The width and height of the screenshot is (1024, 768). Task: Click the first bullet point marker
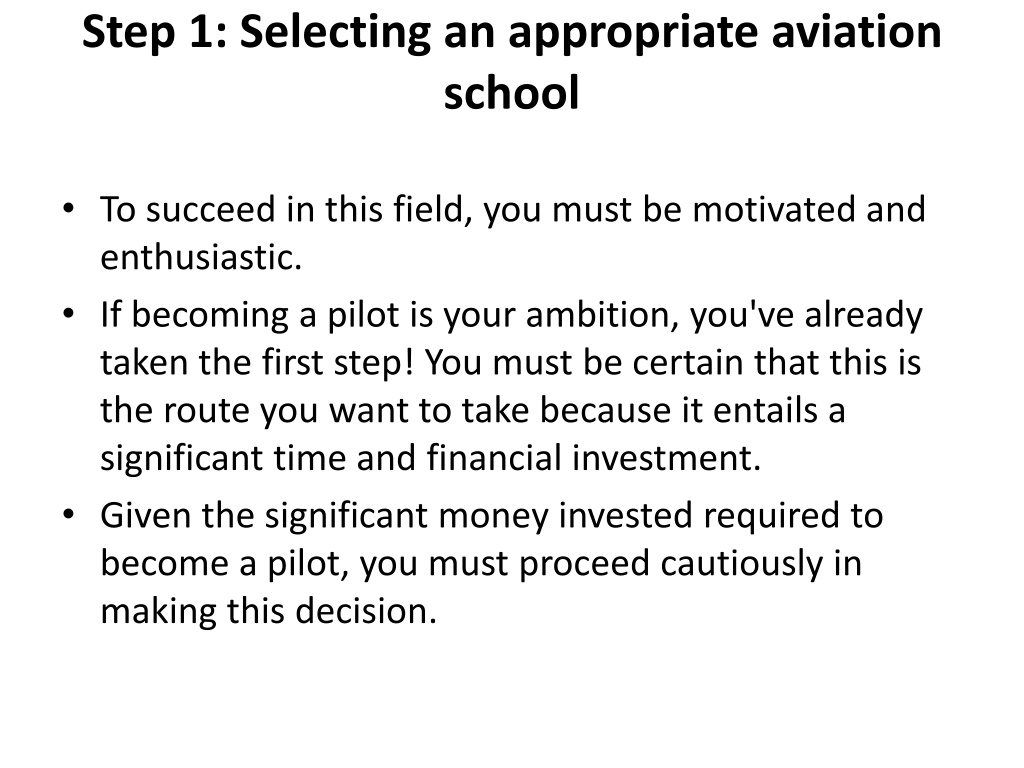tap(69, 209)
